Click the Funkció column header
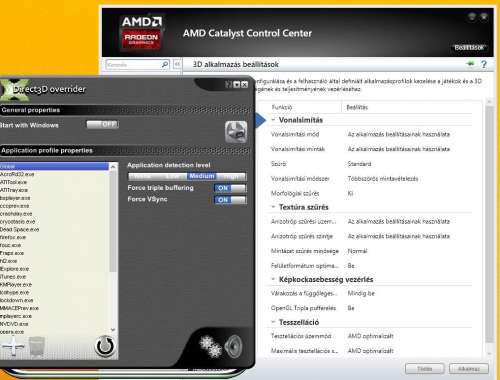Viewport: 500px width, 380px height. pyautogui.click(x=282, y=107)
